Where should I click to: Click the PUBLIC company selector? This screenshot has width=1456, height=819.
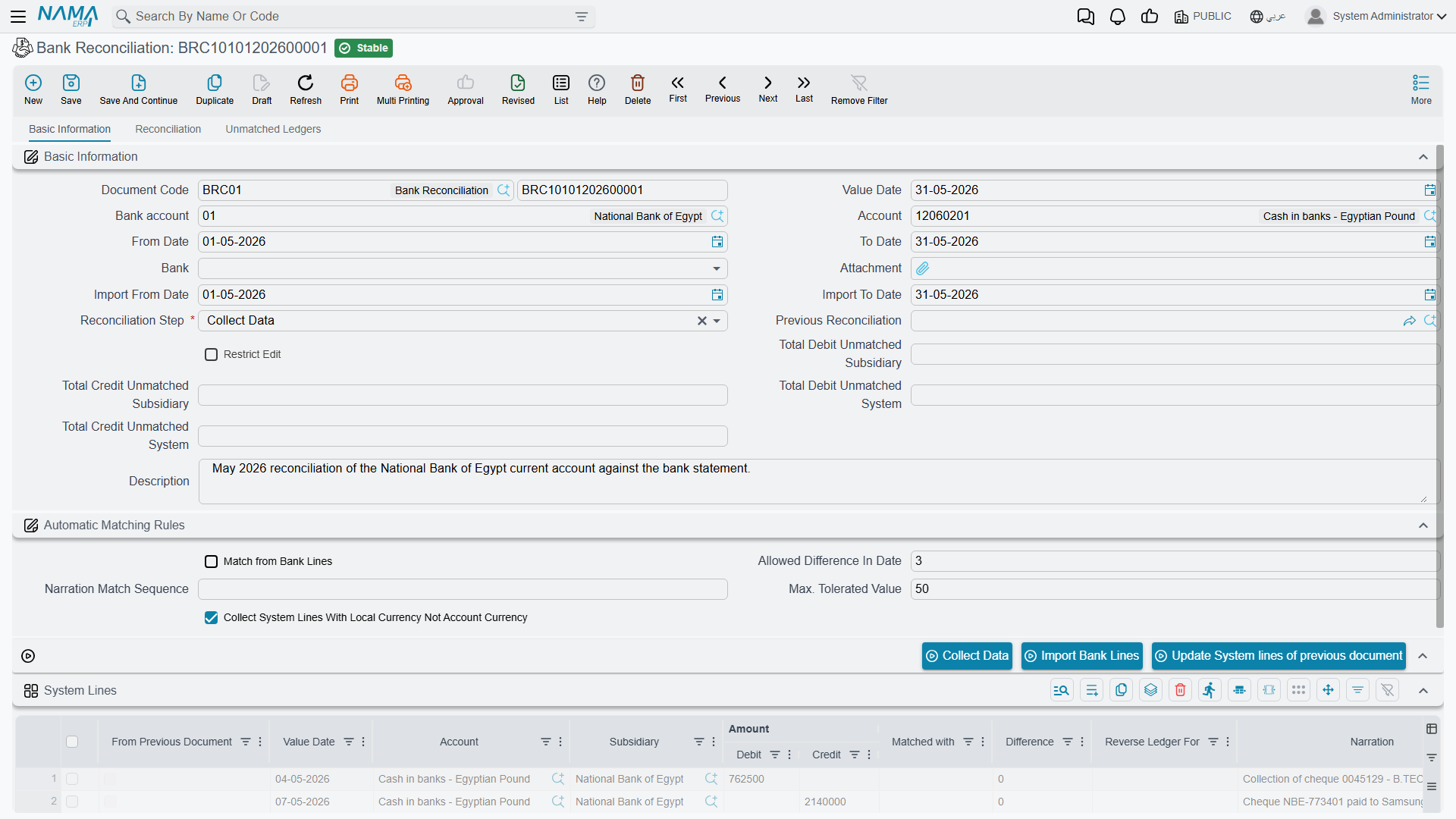(x=1203, y=16)
